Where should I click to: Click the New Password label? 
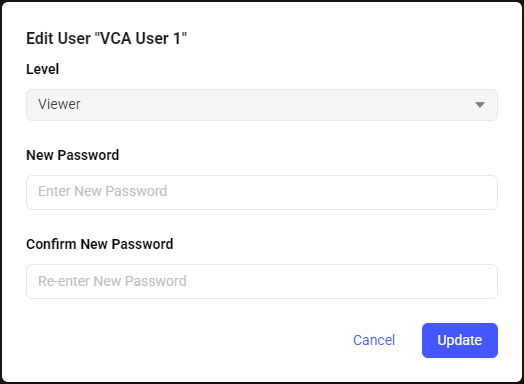tap(73, 155)
